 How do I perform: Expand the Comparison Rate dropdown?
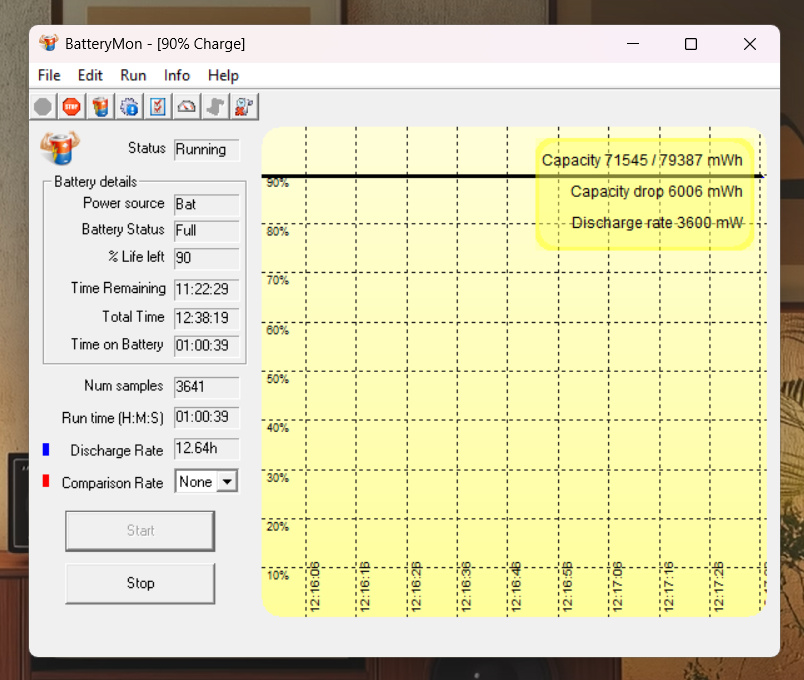(227, 482)
